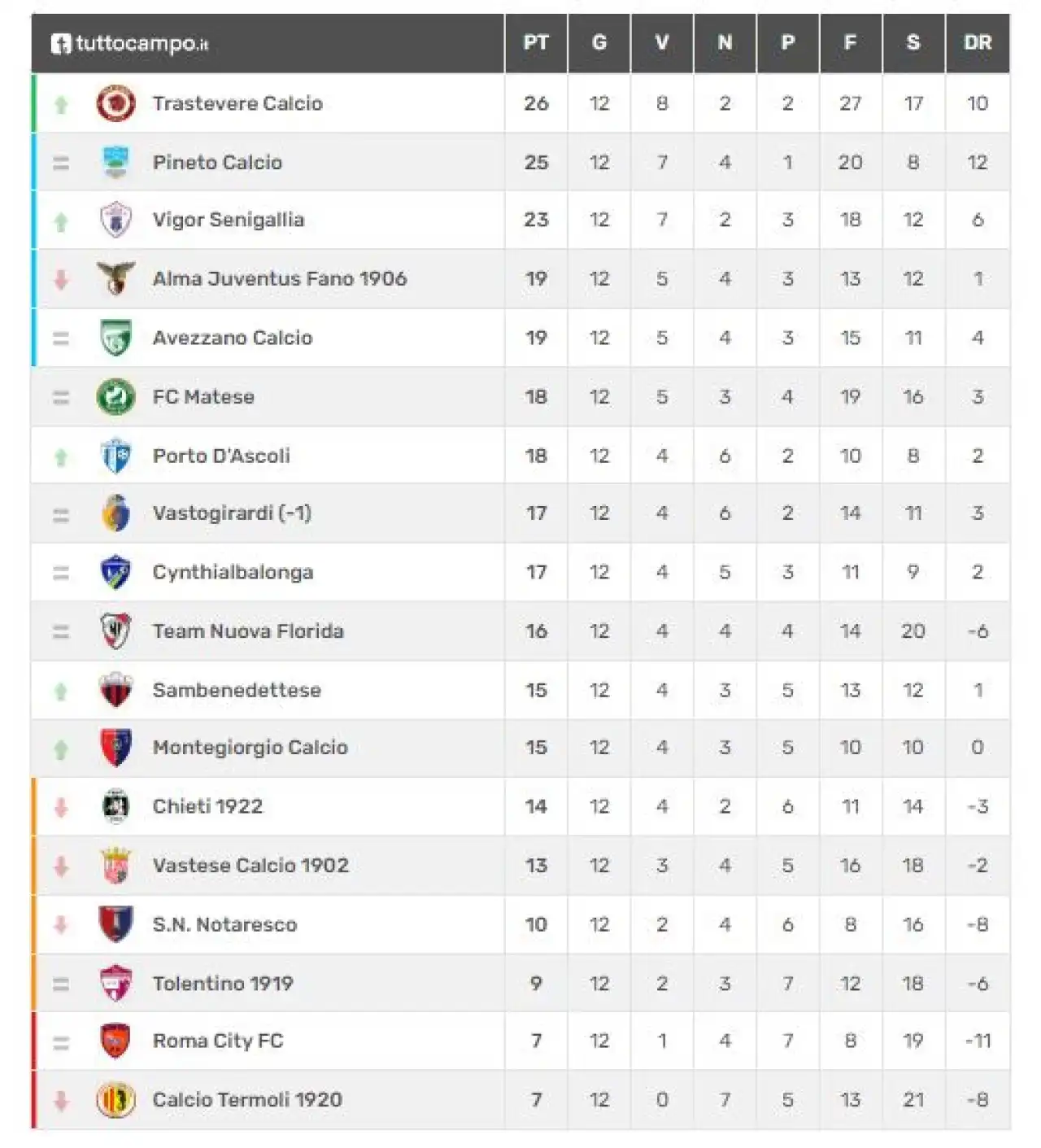
Task: Open the Porto D'Ascoli team page
Action: [221, 456]
